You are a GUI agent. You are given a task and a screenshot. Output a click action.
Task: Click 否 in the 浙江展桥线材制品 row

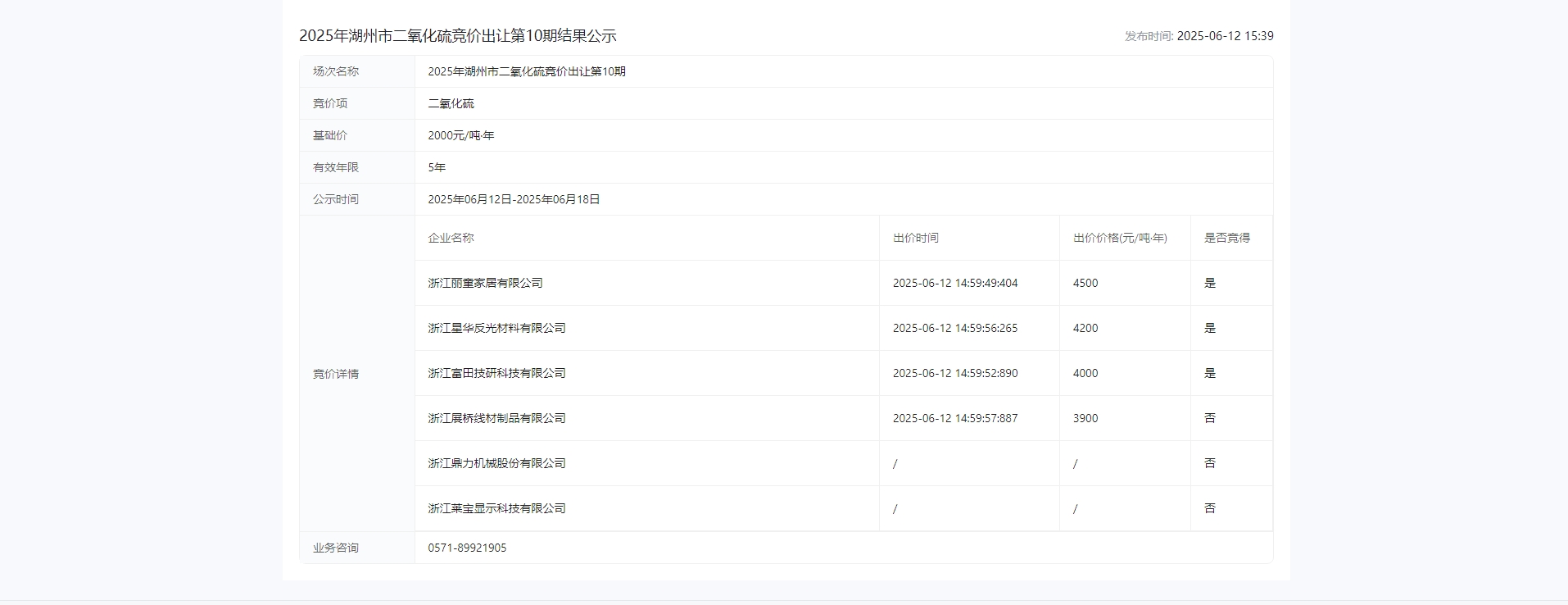click(1210, 418)
